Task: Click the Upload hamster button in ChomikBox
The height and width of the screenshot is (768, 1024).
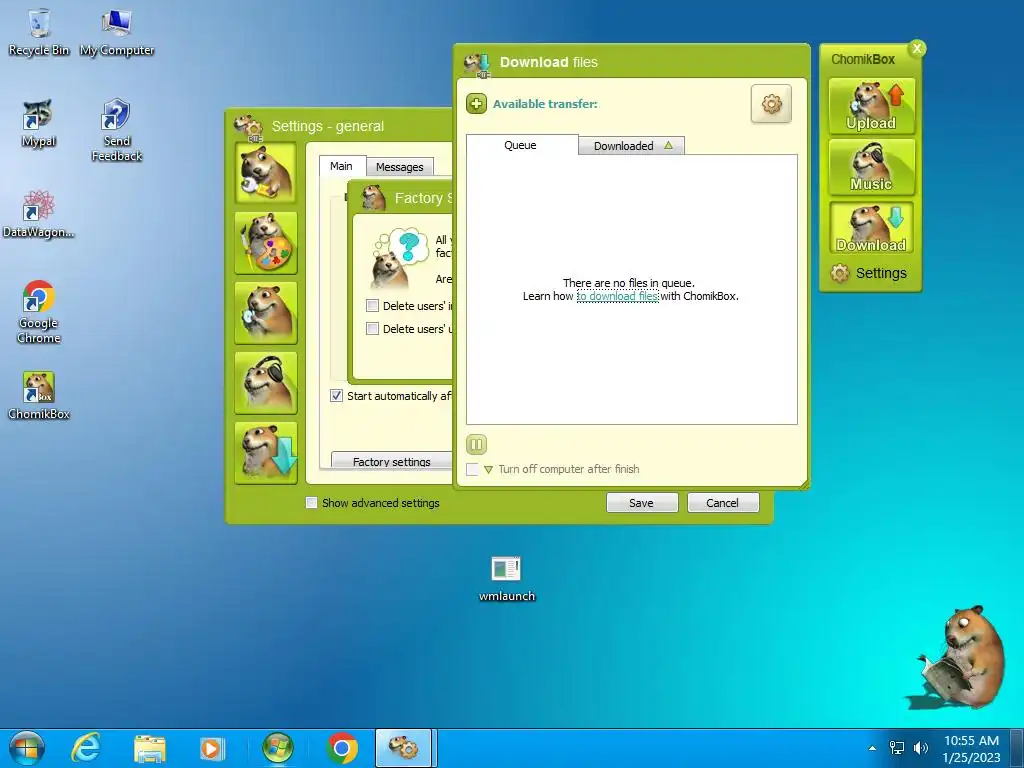Action: click(x=871, y=106)
